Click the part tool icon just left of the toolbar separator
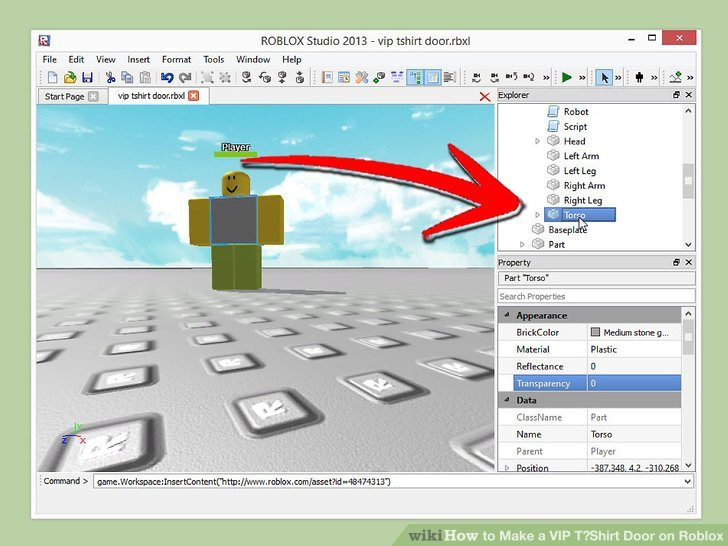This screenshot has height=546, width=728. click(299, 77)
